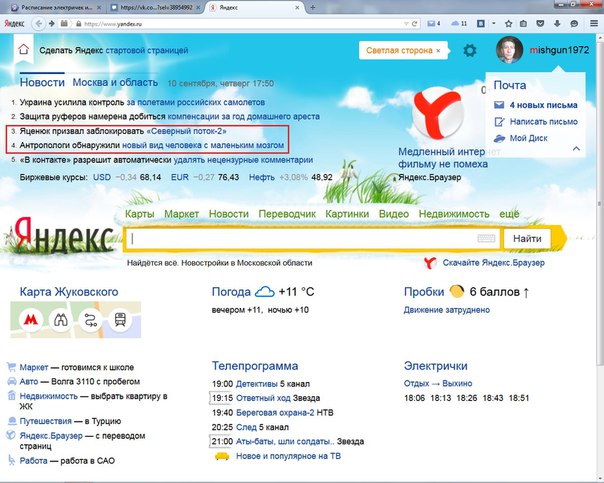Open the weather cloud indicator showing 11
This screenshot has height=483, width=604.
pyautogui.click(x=459, y=23)
